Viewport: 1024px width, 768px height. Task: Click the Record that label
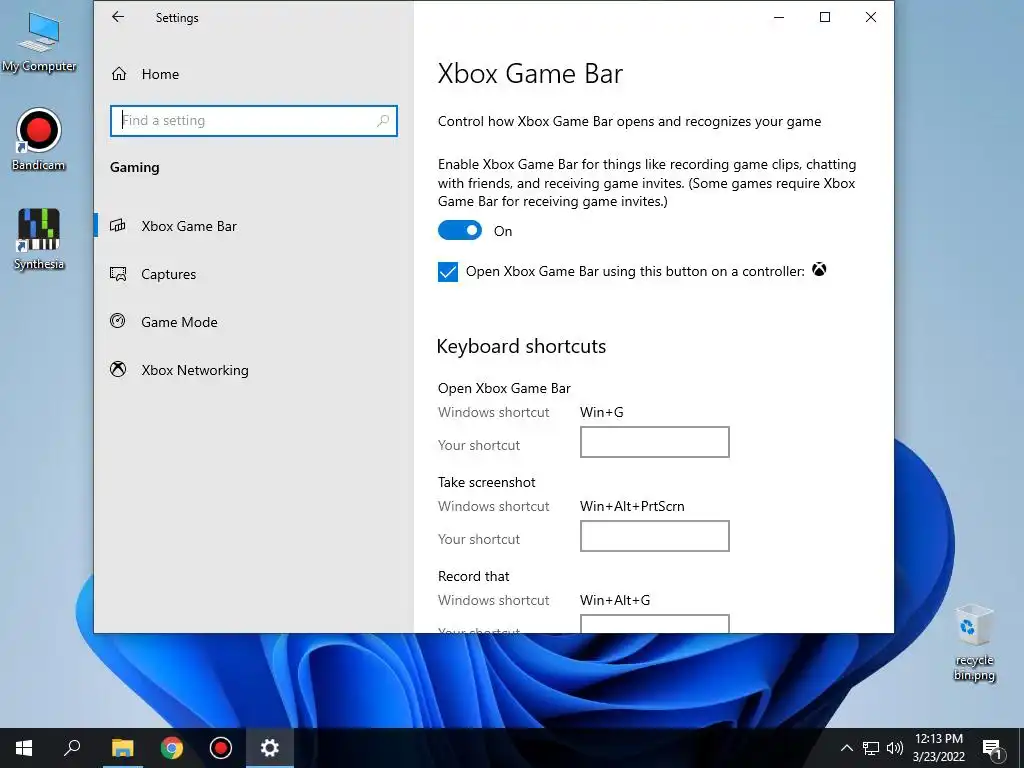[473, 576]
